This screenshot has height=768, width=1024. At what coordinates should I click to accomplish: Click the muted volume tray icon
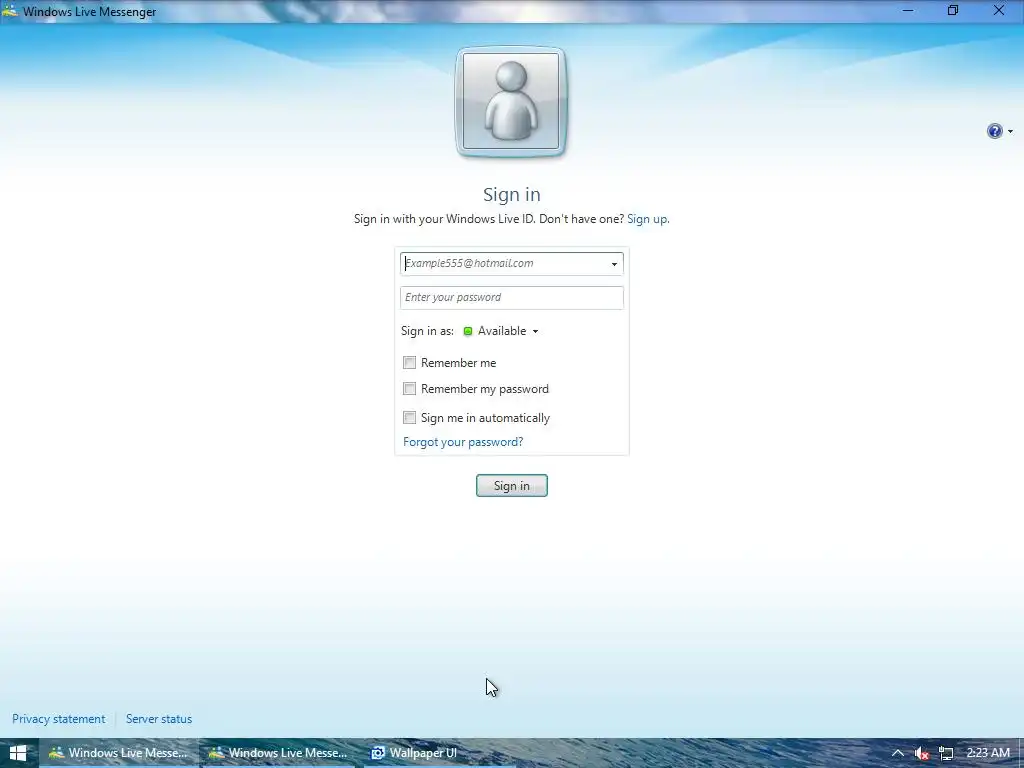[921, 753]
